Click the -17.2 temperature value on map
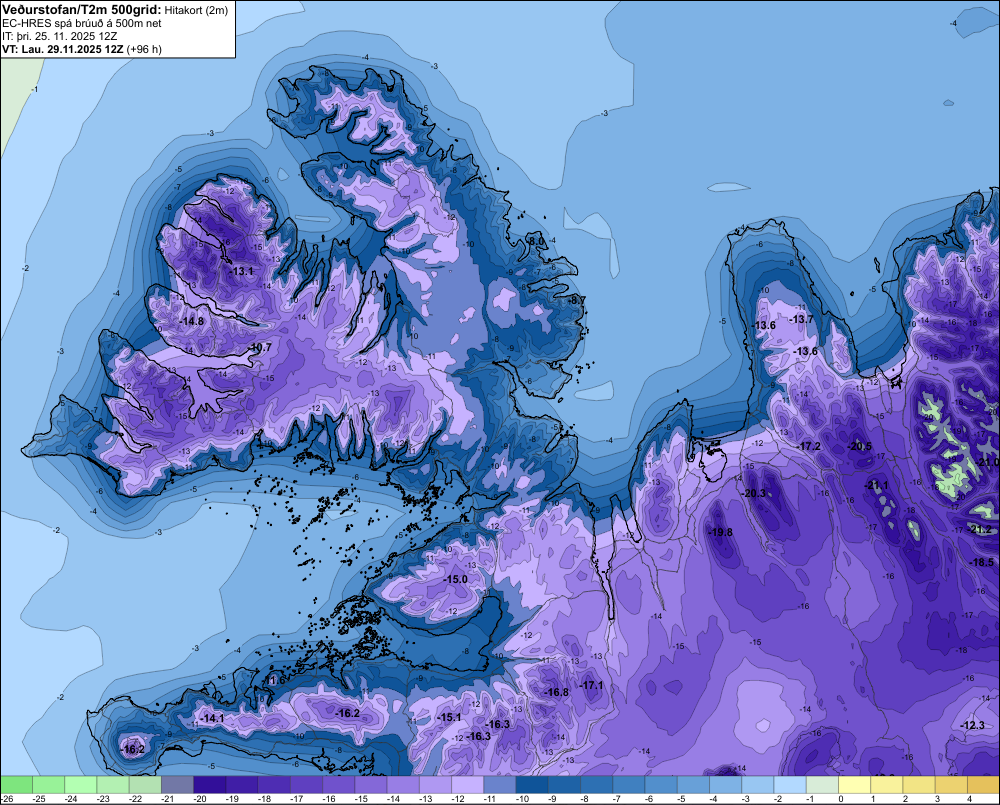Image resolution: width=1000 pixels, height=805 pixels. [809, 446]
